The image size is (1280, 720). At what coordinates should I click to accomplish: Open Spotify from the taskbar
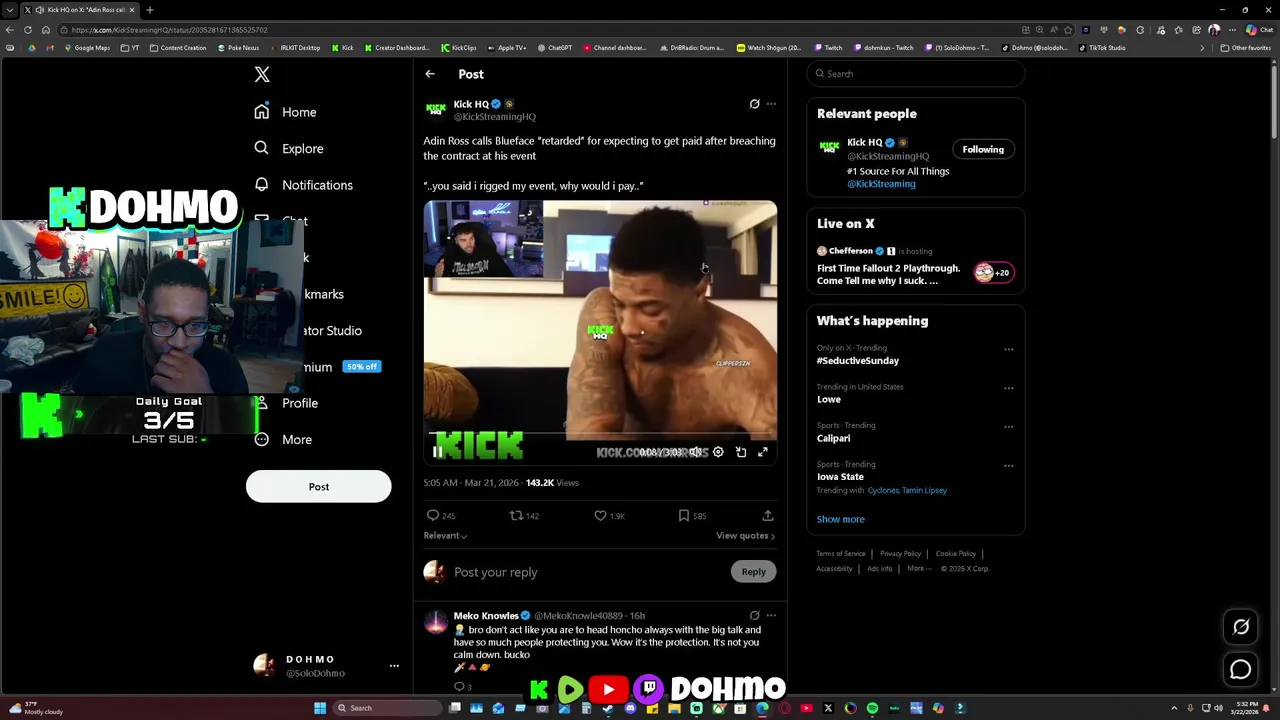[872, 708]
